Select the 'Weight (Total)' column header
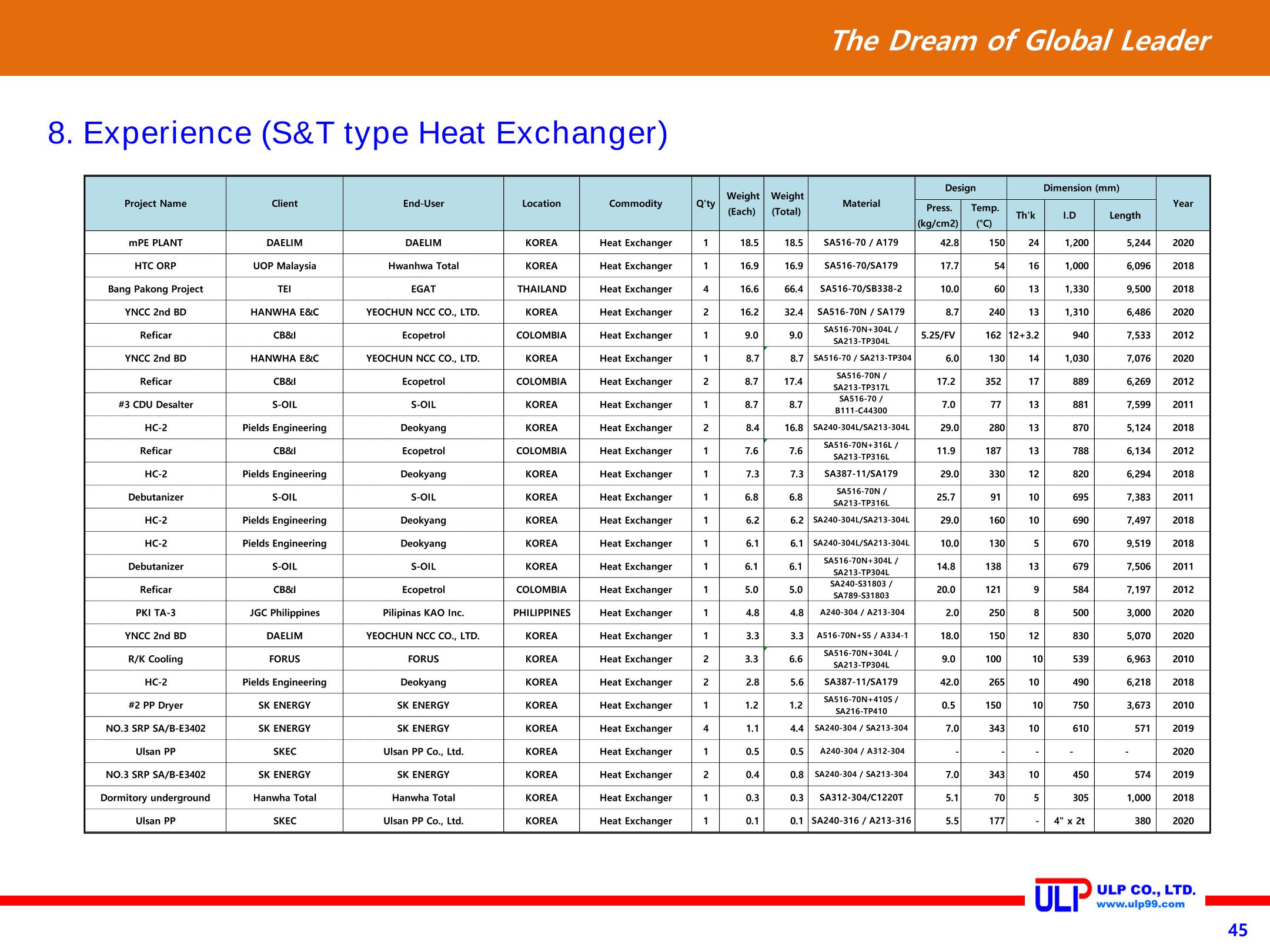 click(x=786, y=203)
